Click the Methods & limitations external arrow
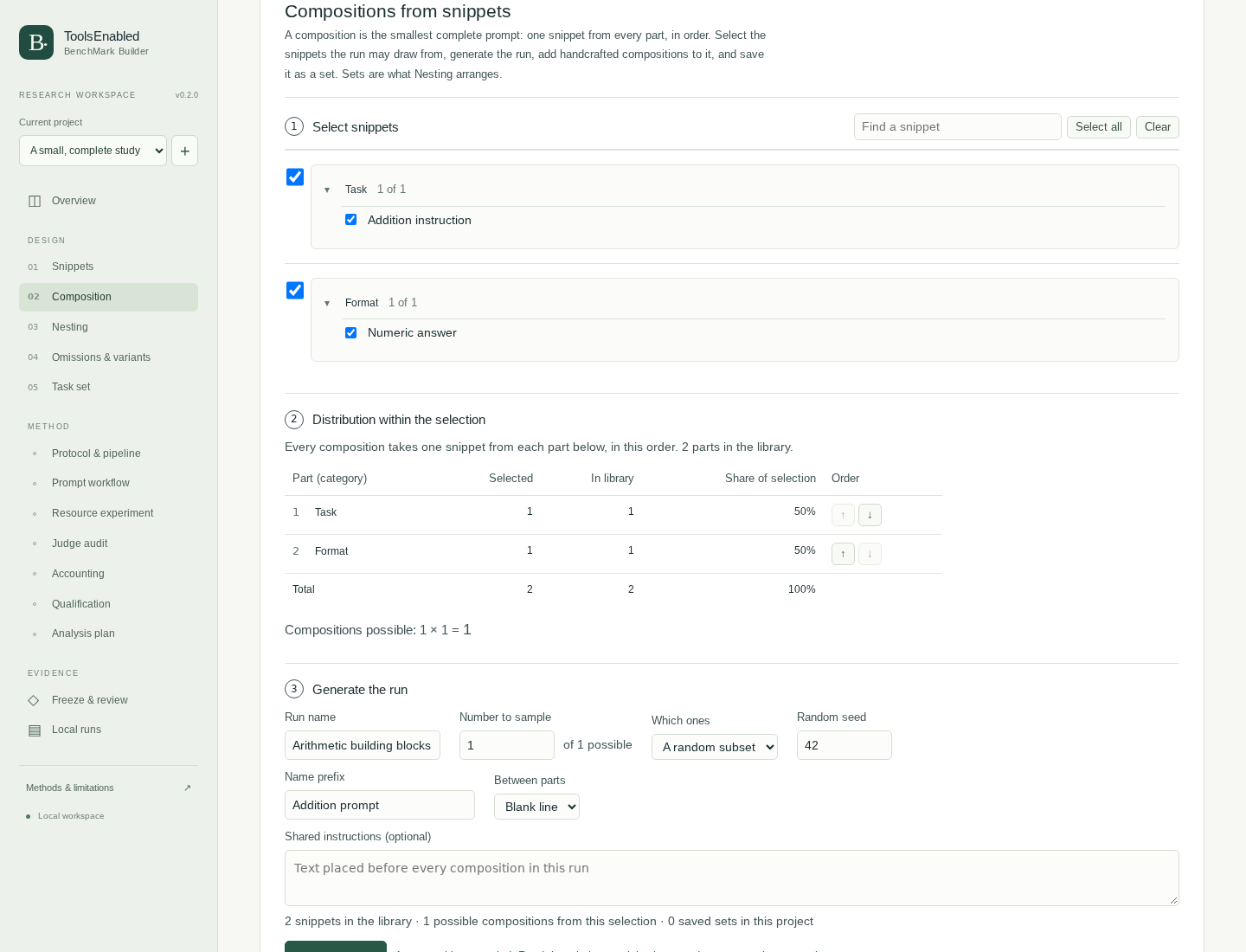The width and height of the screenshot is (1246, 952). [188, 788]
